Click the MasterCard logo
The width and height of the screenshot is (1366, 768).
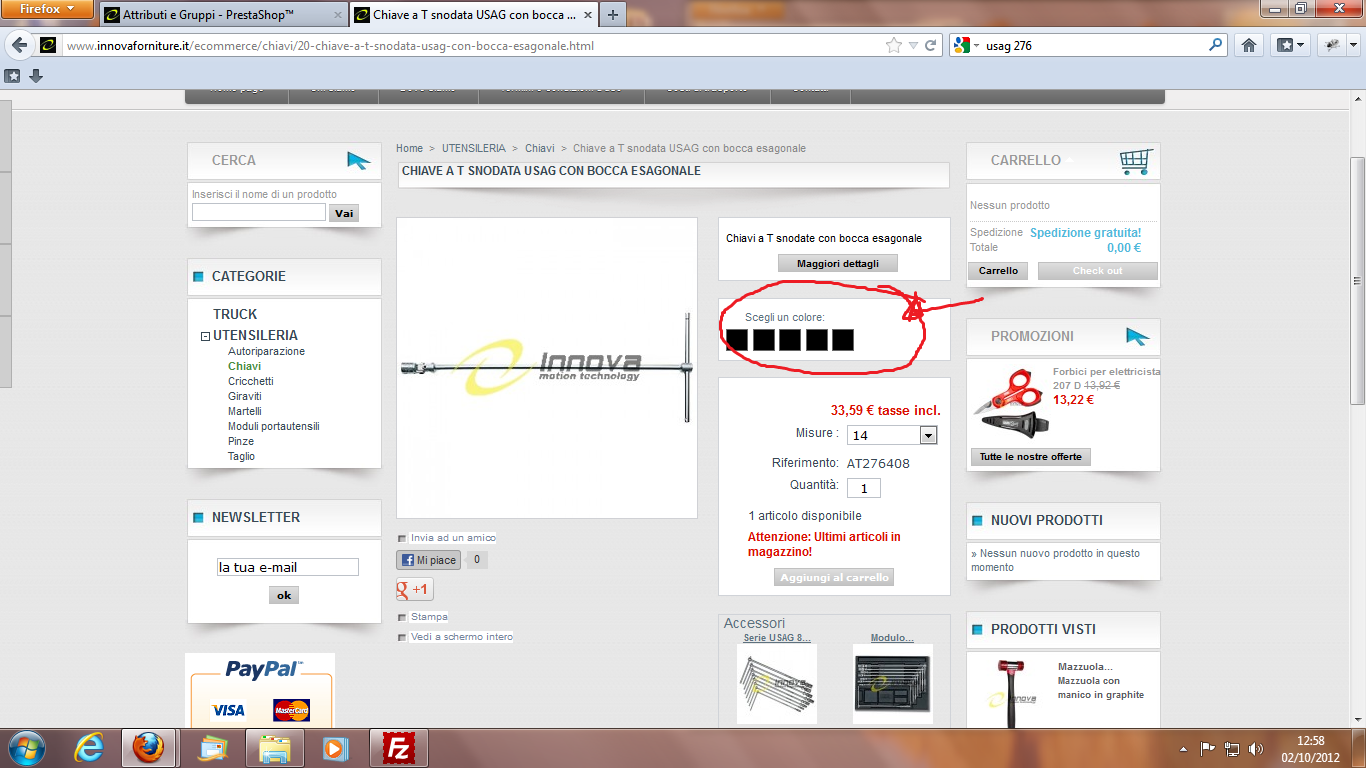pos(291,710)
